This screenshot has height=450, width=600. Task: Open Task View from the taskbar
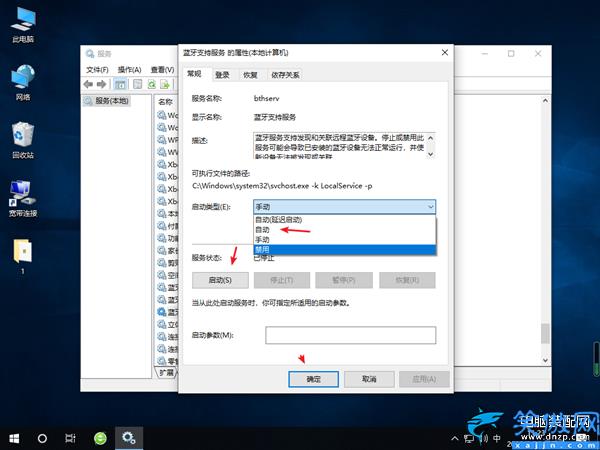coord(70,438)
